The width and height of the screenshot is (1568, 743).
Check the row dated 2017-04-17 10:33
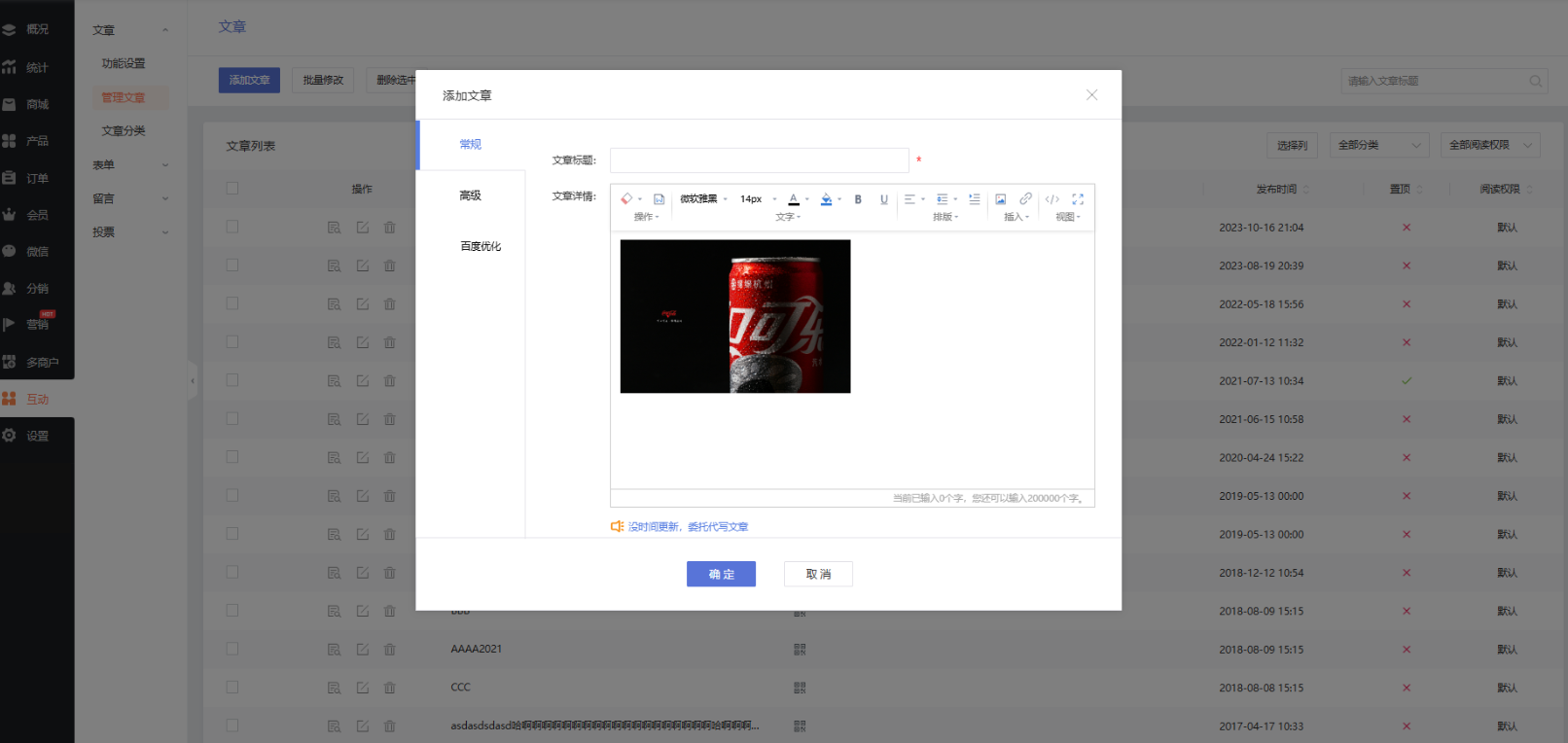[x=232, y=725]
